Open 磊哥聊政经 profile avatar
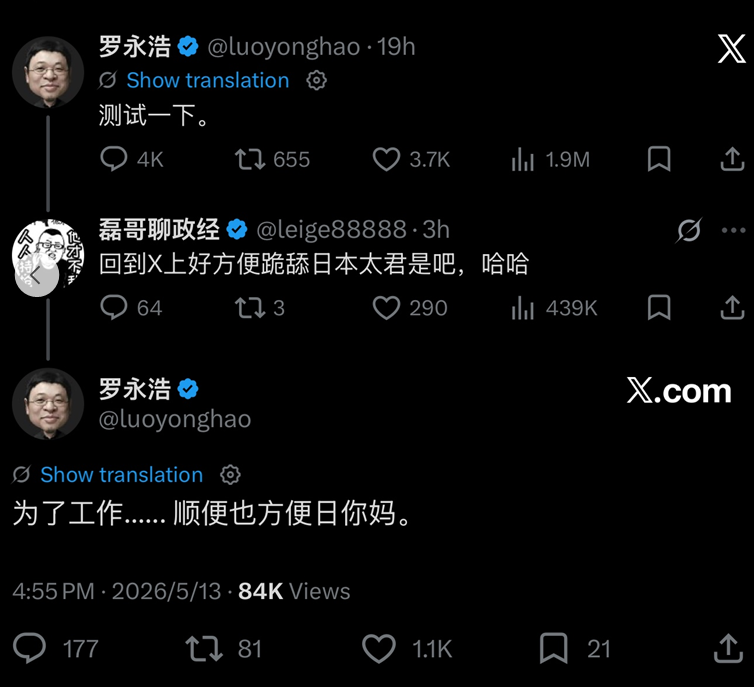The width and height of the screenshot is (754, 687). pos(48,255)
